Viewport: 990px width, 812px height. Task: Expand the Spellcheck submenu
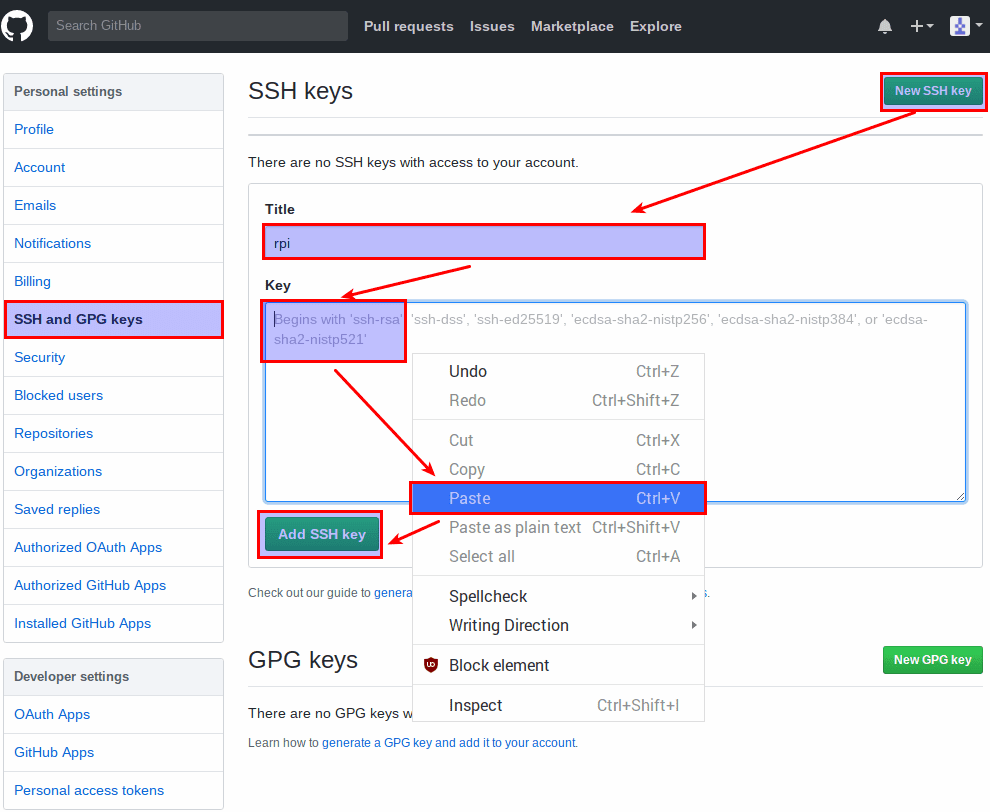[x=558, y=596]
